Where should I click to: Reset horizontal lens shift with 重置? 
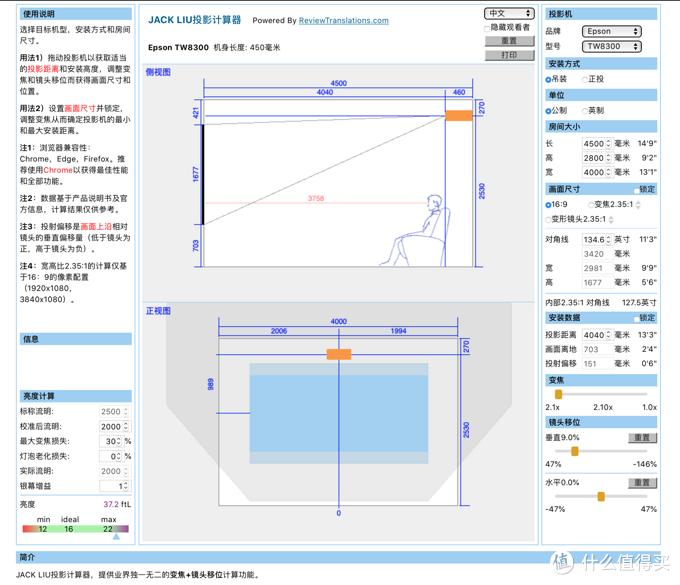coord(642,483)
